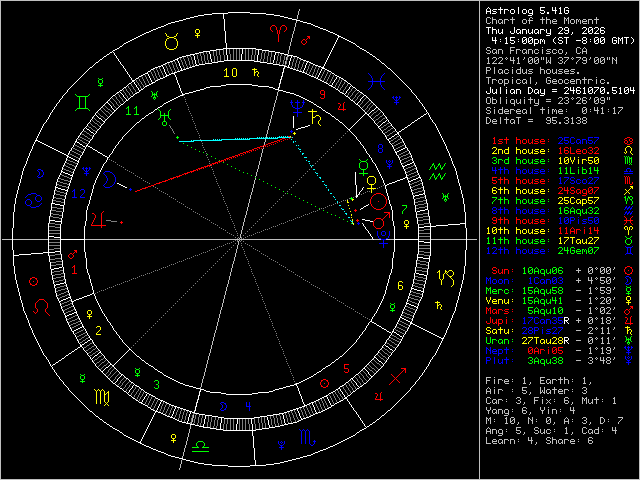This screenshot has height=480, width=640.
Task: Click the Sagittarius arrow glyph in outer ring
Action: coord(398,376)
